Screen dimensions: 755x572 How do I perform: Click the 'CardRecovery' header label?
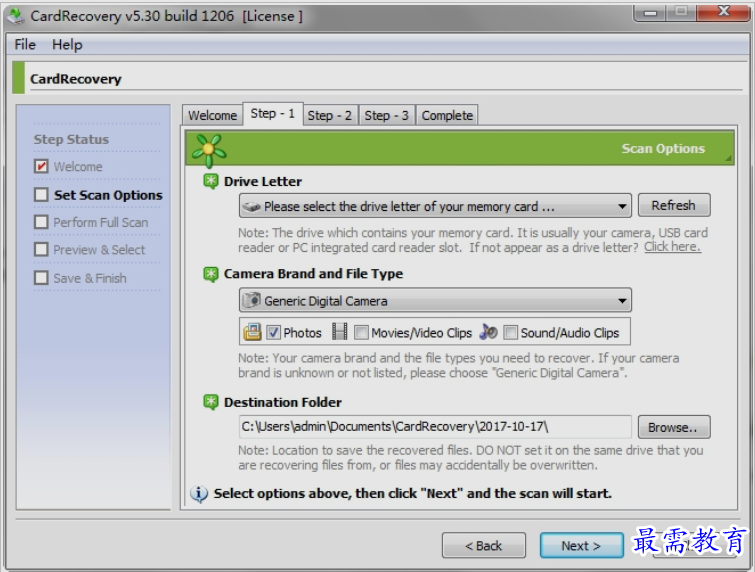click(x=76, y=79)
